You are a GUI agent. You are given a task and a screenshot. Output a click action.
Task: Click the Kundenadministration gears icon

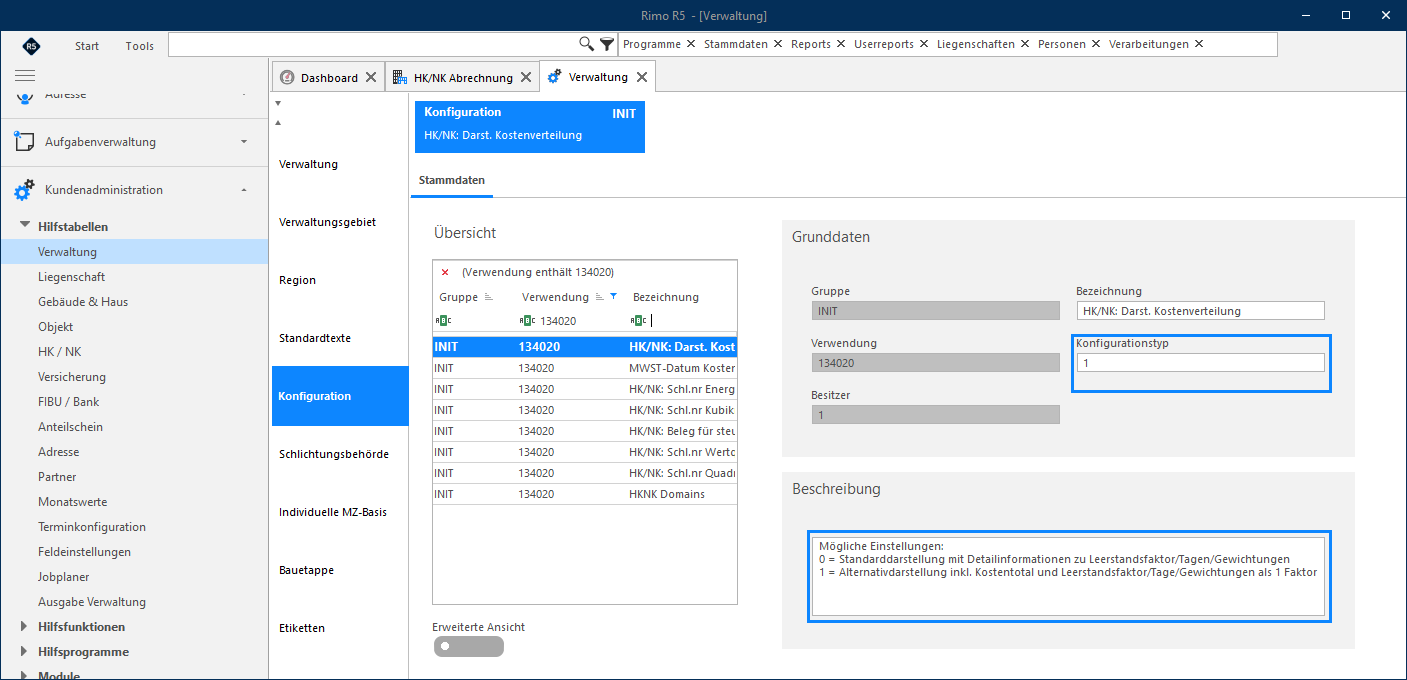tap(25, 190)
